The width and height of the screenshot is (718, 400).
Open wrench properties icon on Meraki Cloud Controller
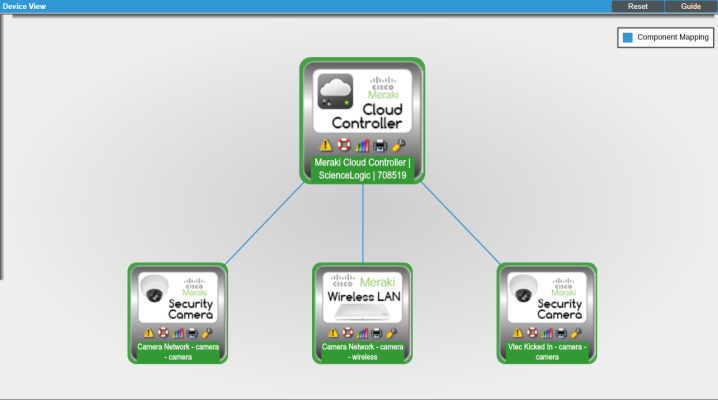(398, 145)
